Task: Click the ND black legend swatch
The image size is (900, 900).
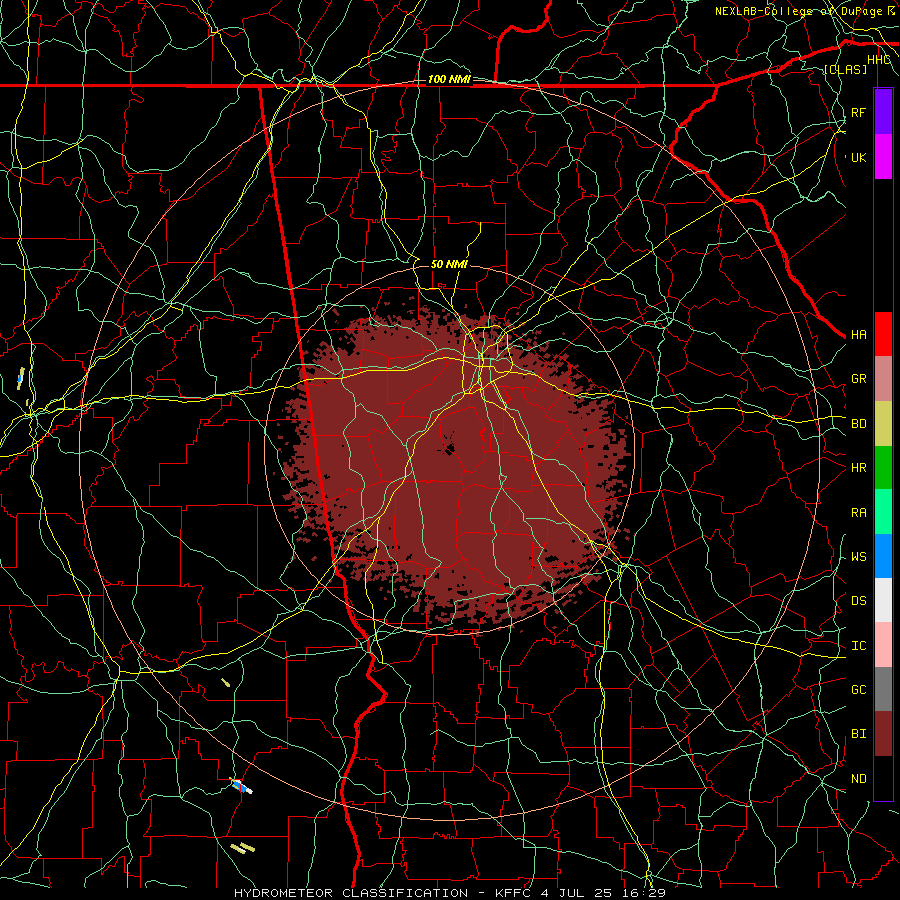Action: [x=883, y=778]
